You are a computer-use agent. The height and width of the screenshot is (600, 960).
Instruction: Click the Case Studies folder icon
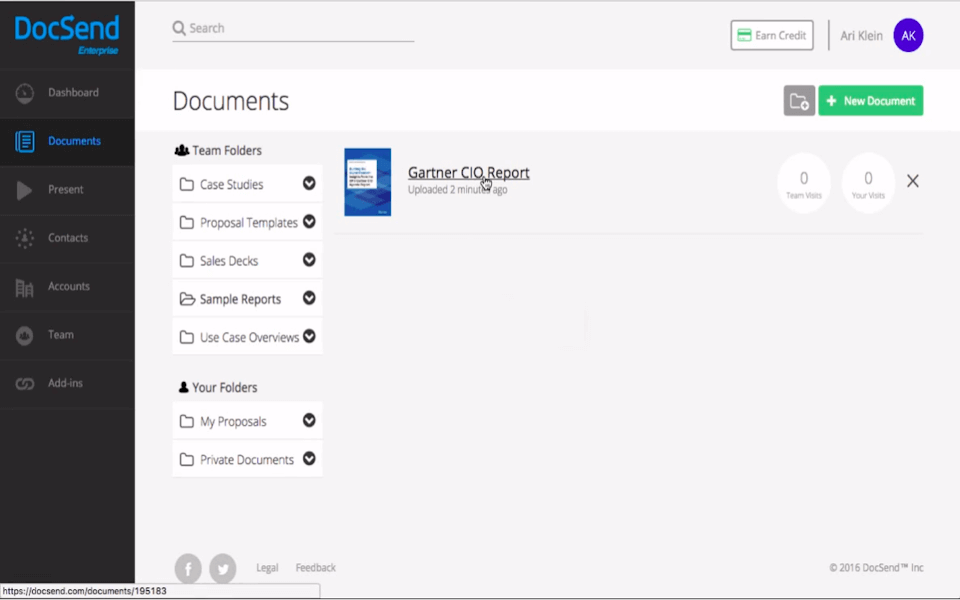coord(187,184)
